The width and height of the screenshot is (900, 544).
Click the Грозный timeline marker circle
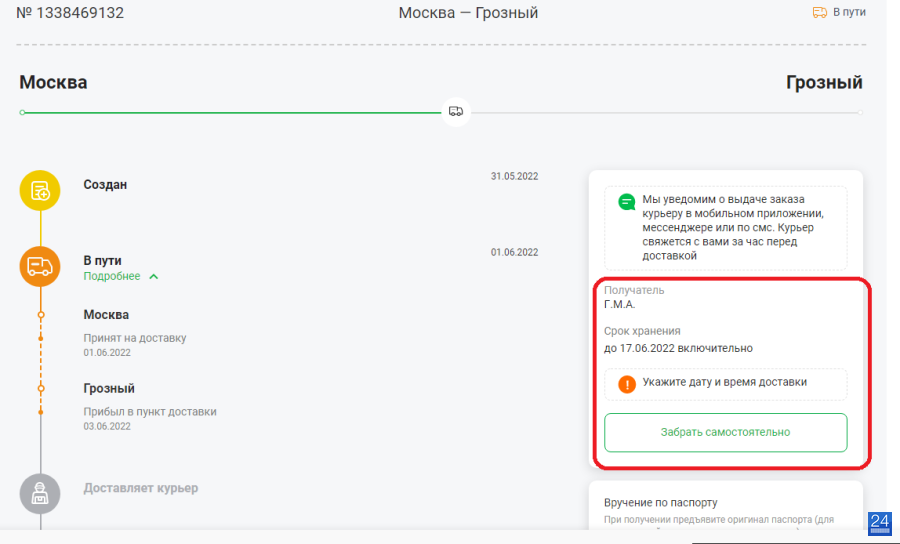point(41,388)
